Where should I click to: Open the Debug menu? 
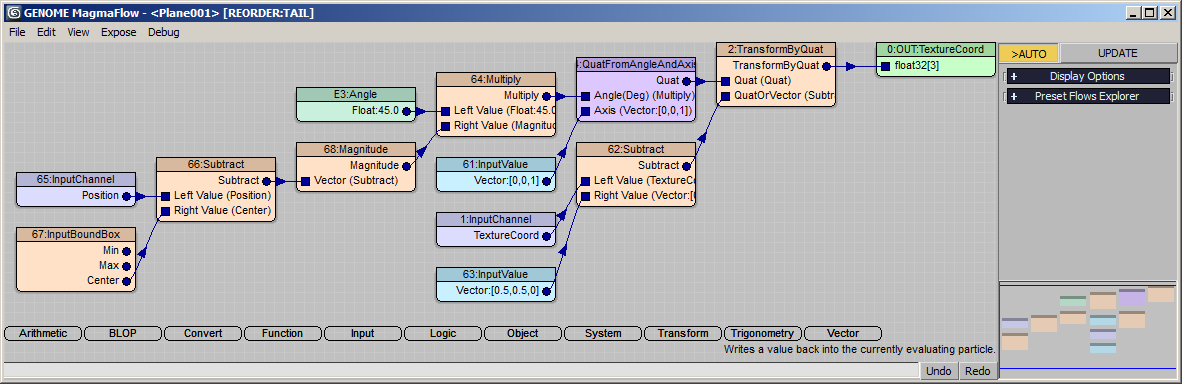point(164,32)
